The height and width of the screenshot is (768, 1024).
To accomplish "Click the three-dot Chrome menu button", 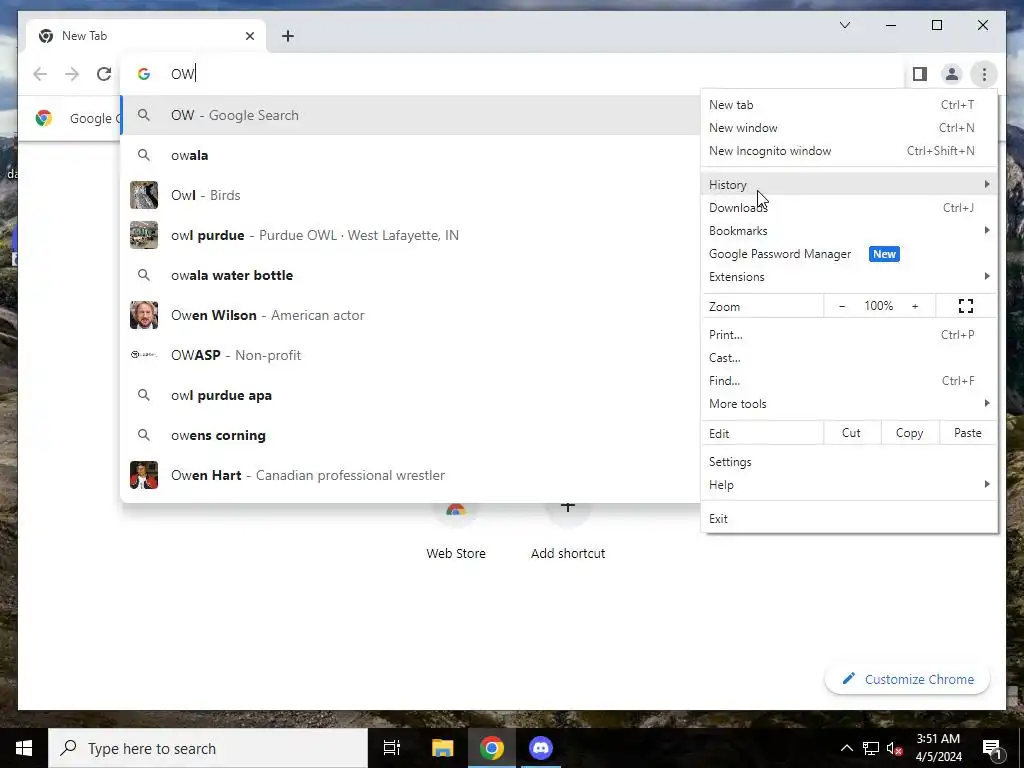I will click(x=984, y=74).
